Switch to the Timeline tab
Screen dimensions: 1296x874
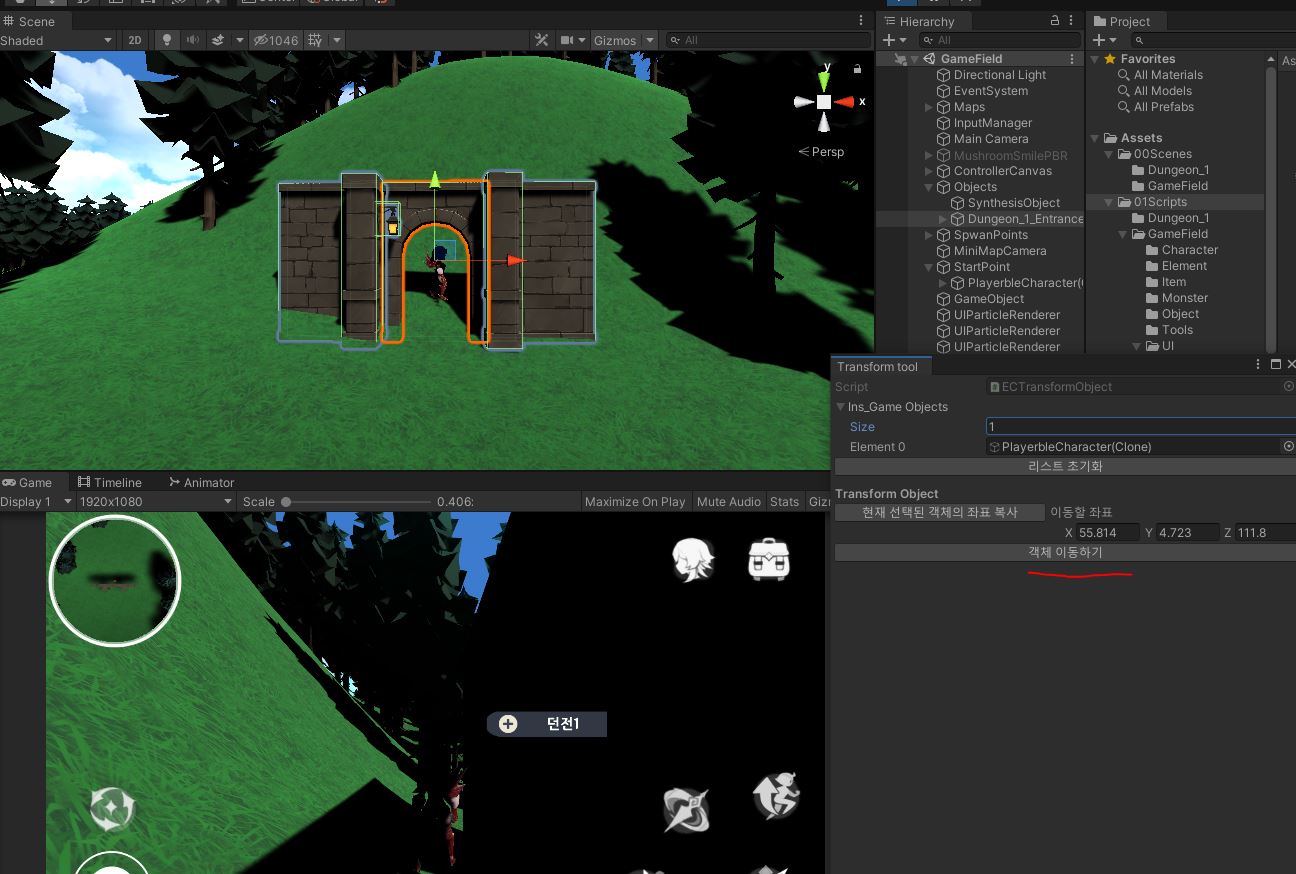pos(110,482)
